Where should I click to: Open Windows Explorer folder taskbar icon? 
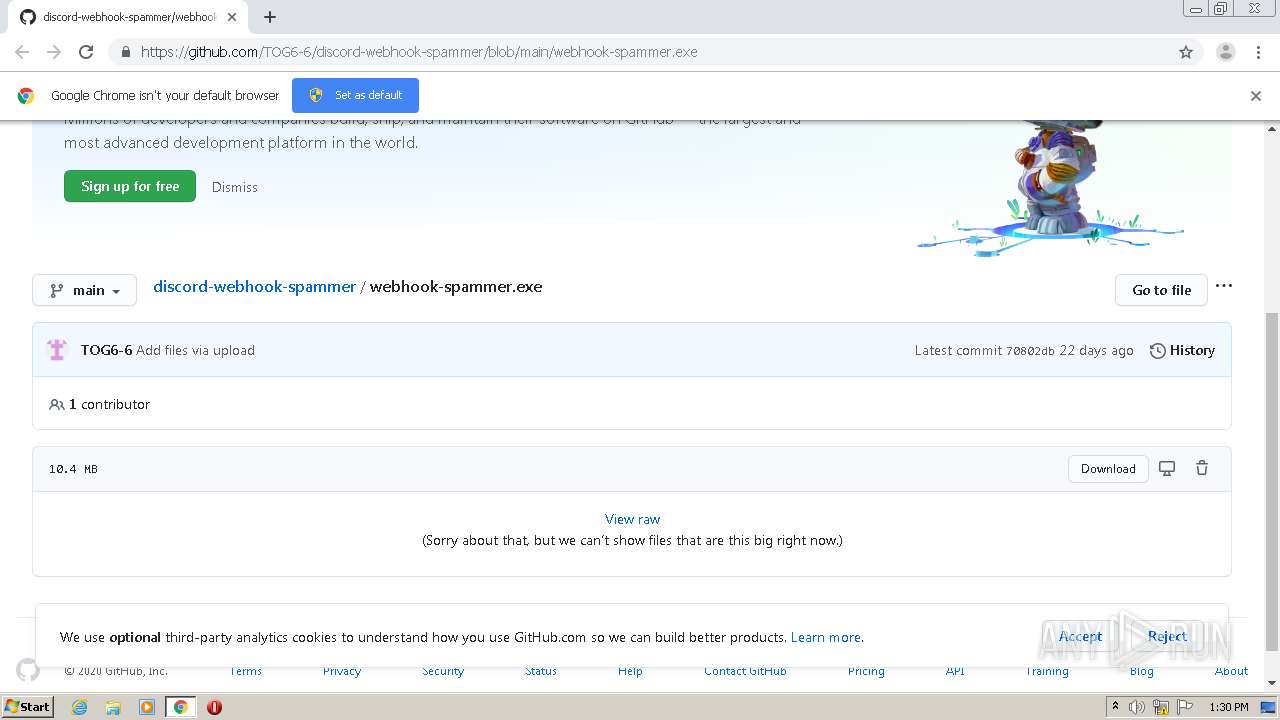113,707
